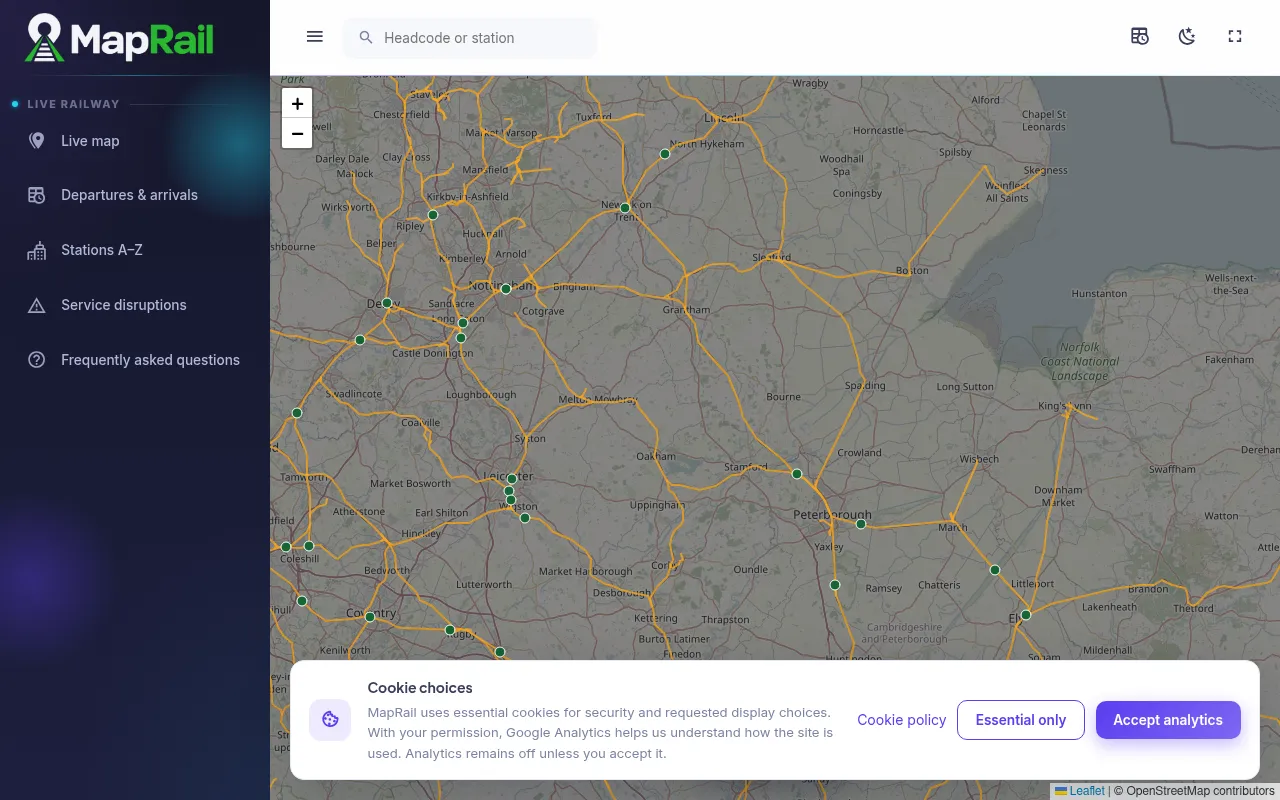
Task: Enter fullscreen mode
Action: [1235, 37]
